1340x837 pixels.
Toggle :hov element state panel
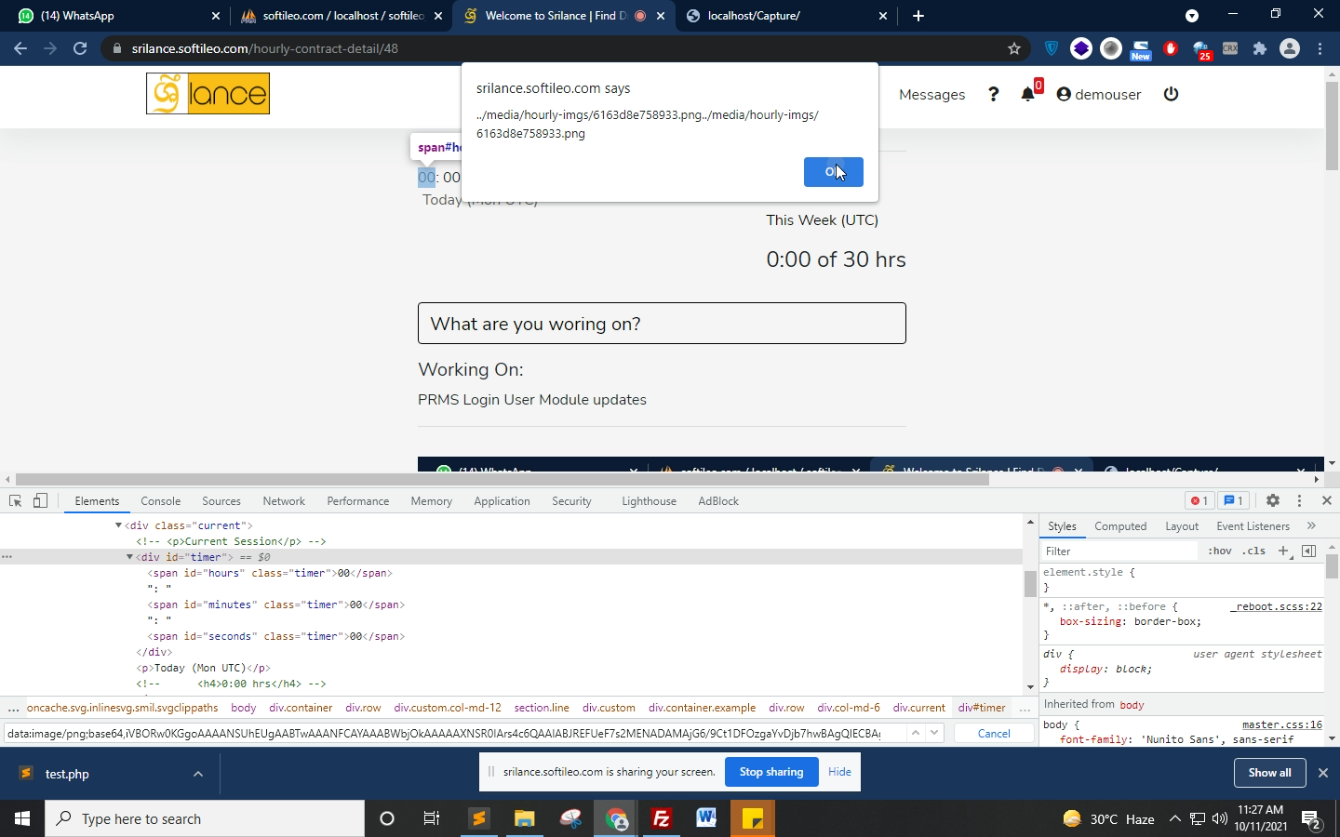coord(1219,551)
